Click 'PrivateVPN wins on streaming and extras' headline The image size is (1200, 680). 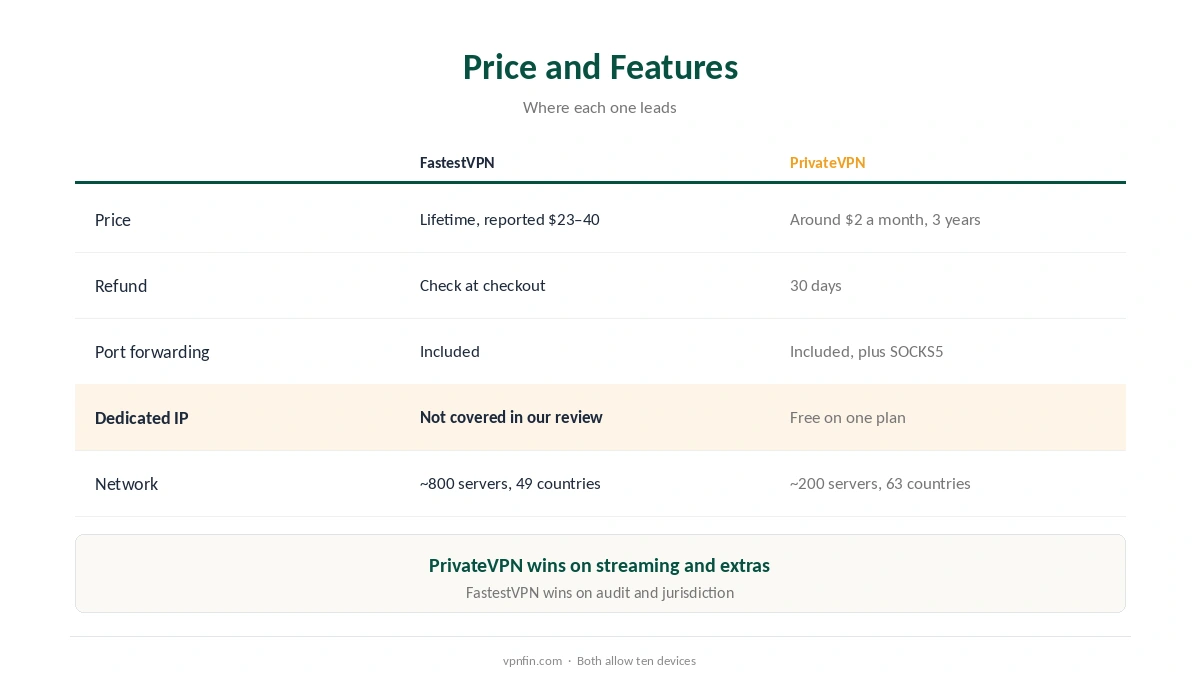[600, 566]
